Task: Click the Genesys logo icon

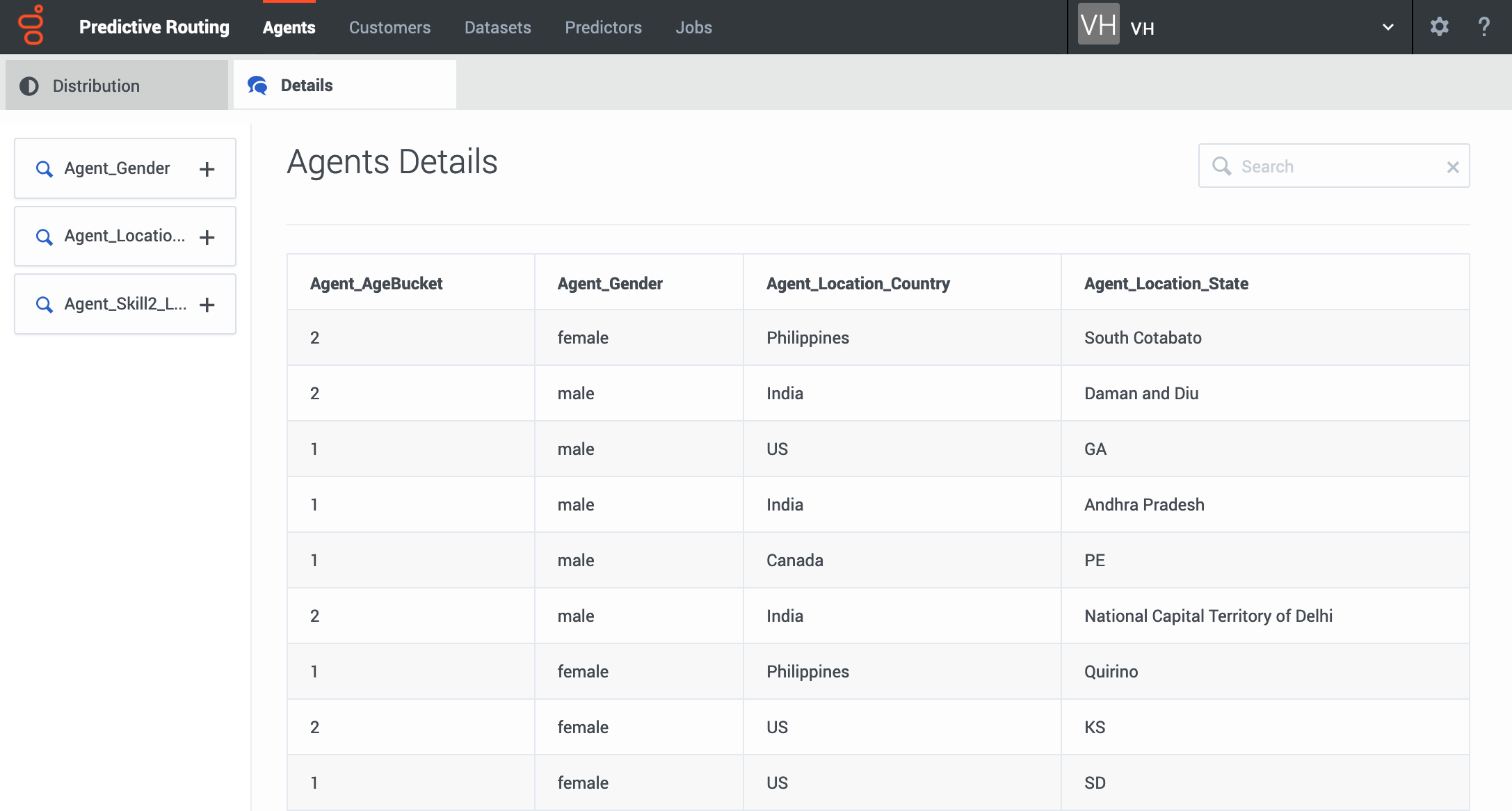Action: pos(31,26)
